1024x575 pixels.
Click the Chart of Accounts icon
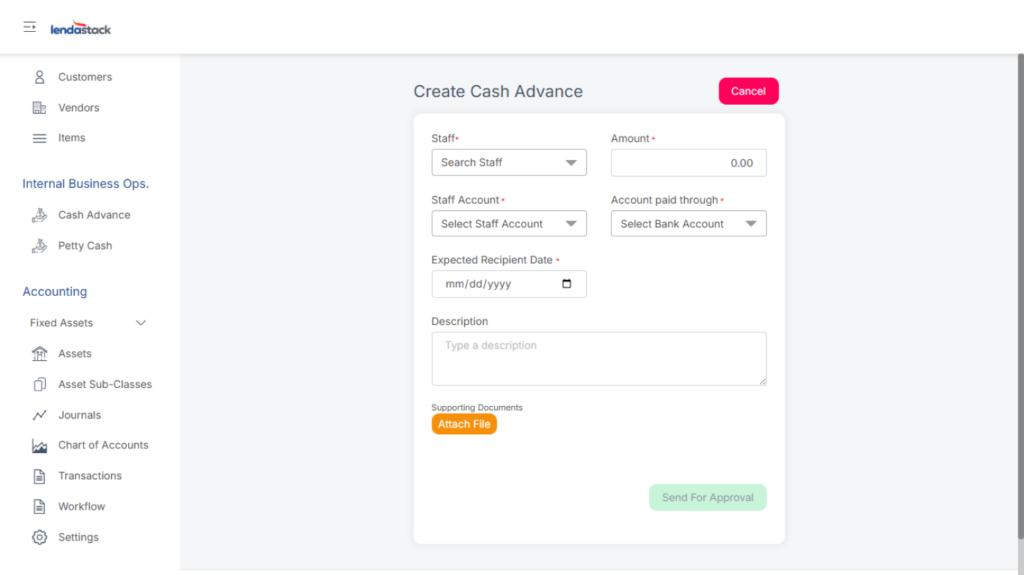point(40,446)
